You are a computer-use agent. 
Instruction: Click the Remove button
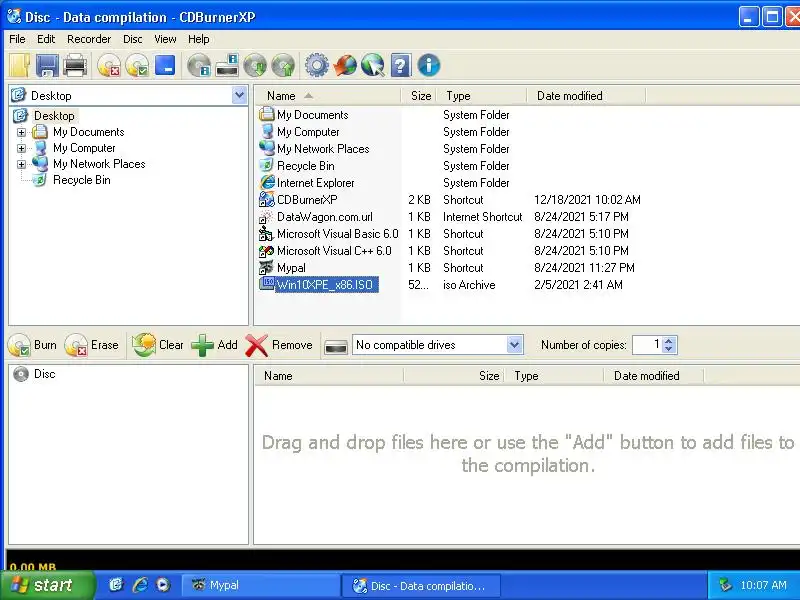pos(279,345)
